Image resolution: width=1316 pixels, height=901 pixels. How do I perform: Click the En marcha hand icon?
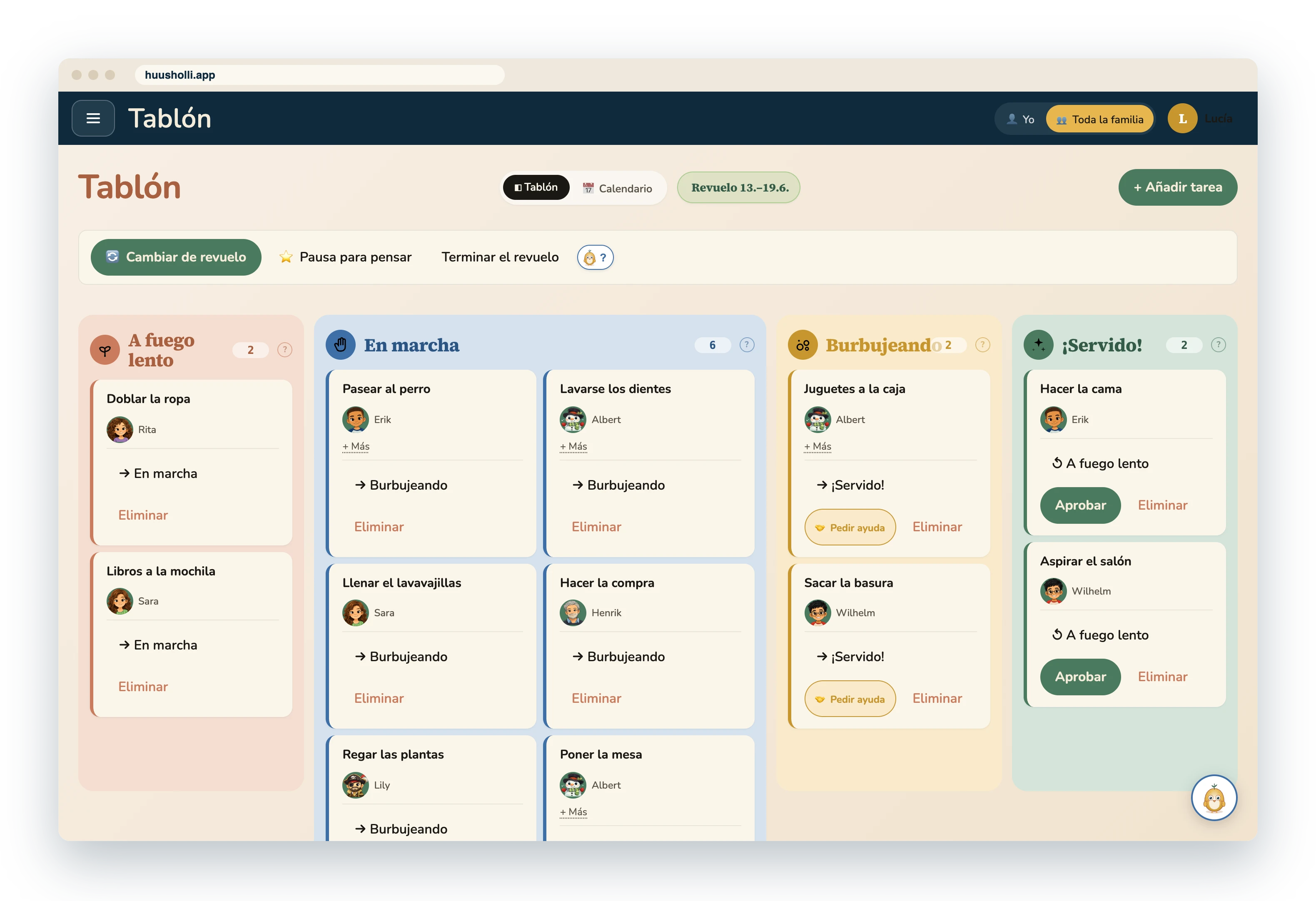click(x=340, y=345)
